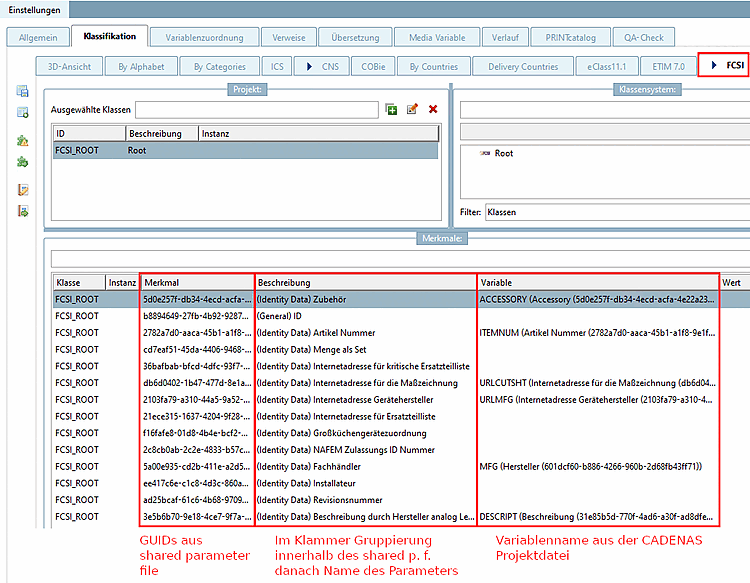750x583 pixels.
Task: Switch to the Variablenzuordnung tab
Action: pos(204,38)
